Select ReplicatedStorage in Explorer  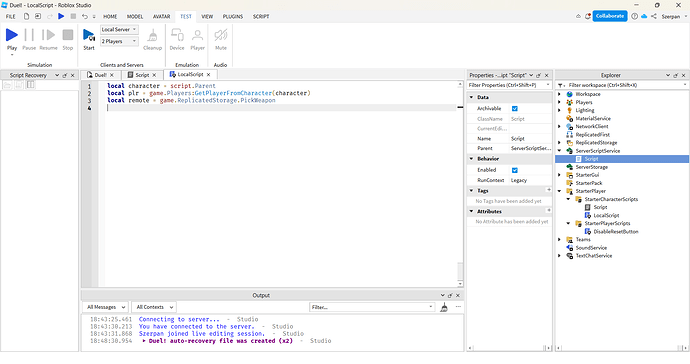pos(596,143)
